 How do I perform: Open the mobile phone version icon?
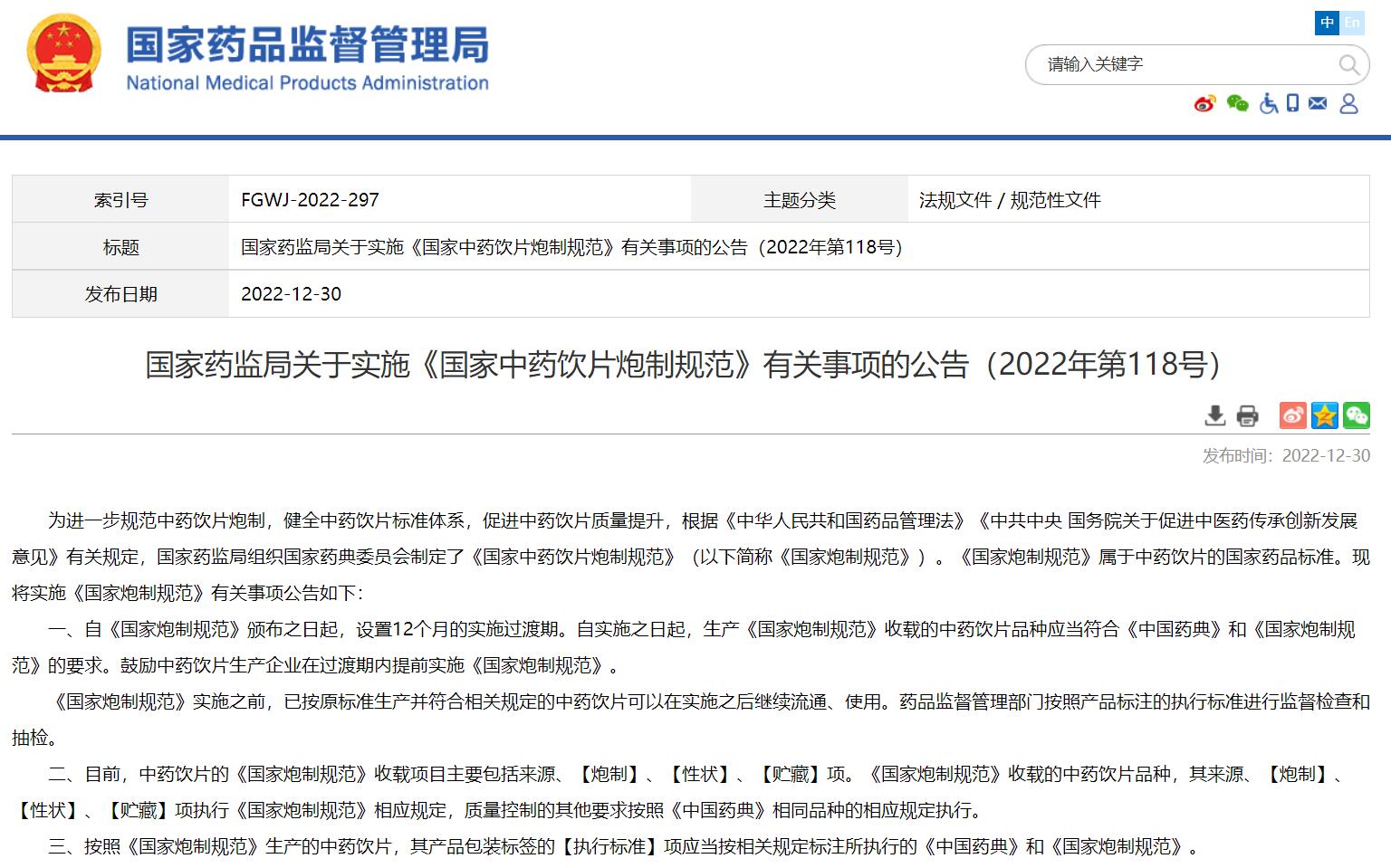(1292, 104)
